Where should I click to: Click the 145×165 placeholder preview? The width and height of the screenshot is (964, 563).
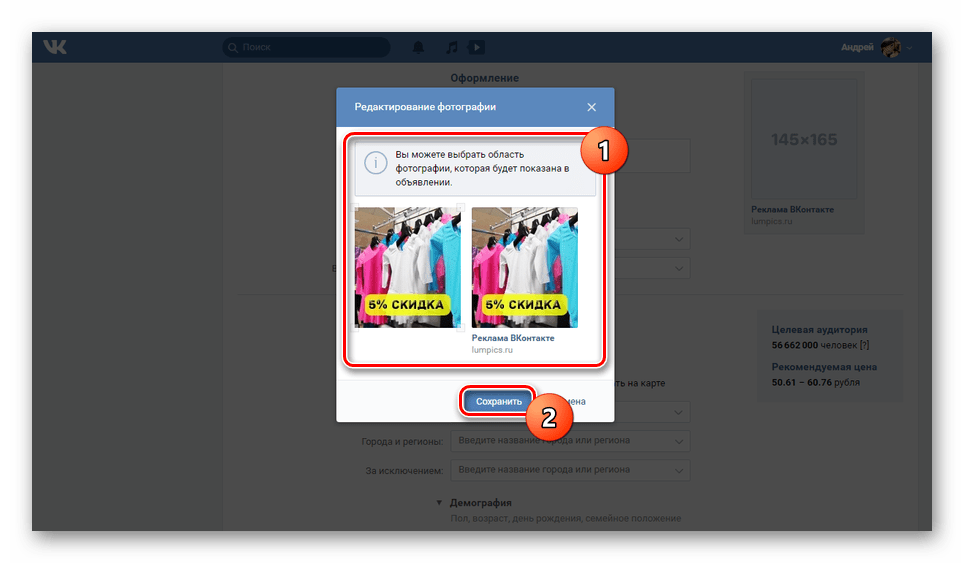[x=804, y=139]
